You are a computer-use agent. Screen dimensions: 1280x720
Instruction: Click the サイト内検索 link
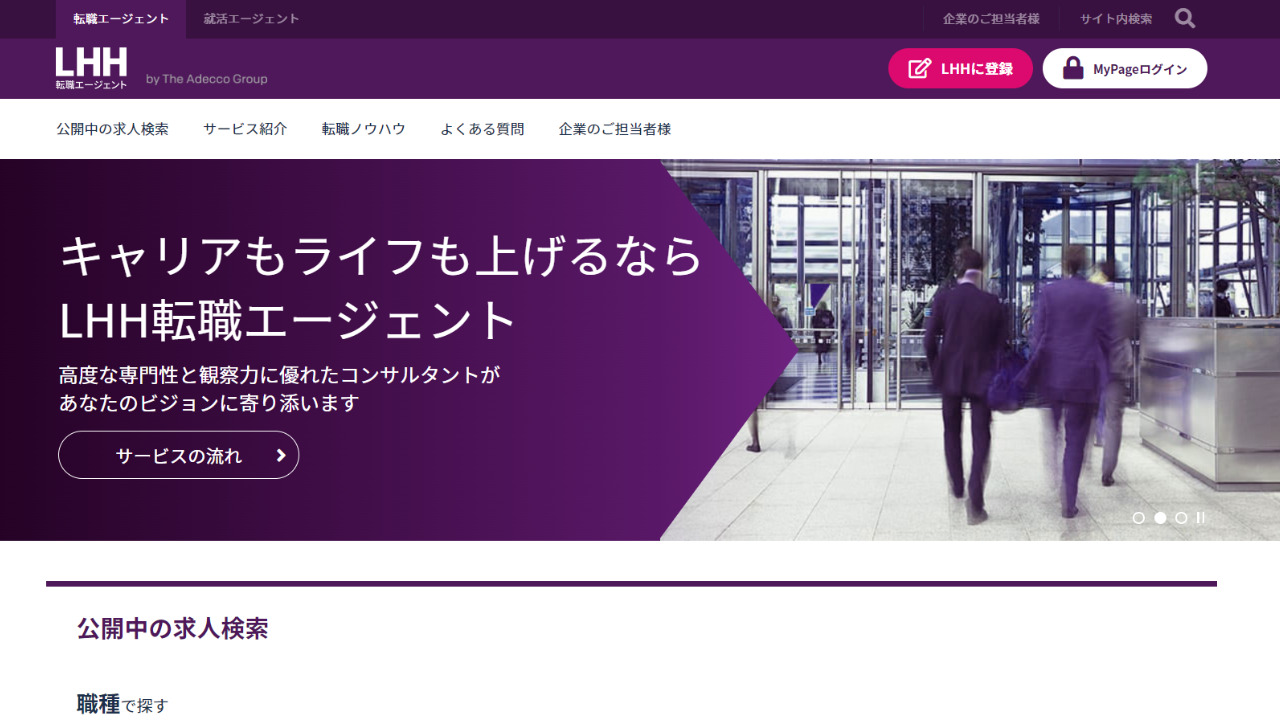click(1115, 19)
